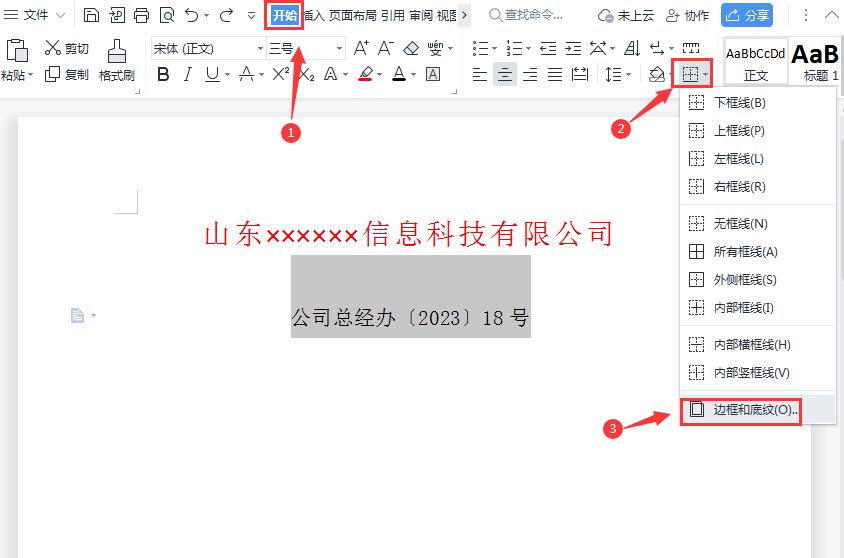Copy selection with 复制
The image size is (844, 558).
(66, 74)
